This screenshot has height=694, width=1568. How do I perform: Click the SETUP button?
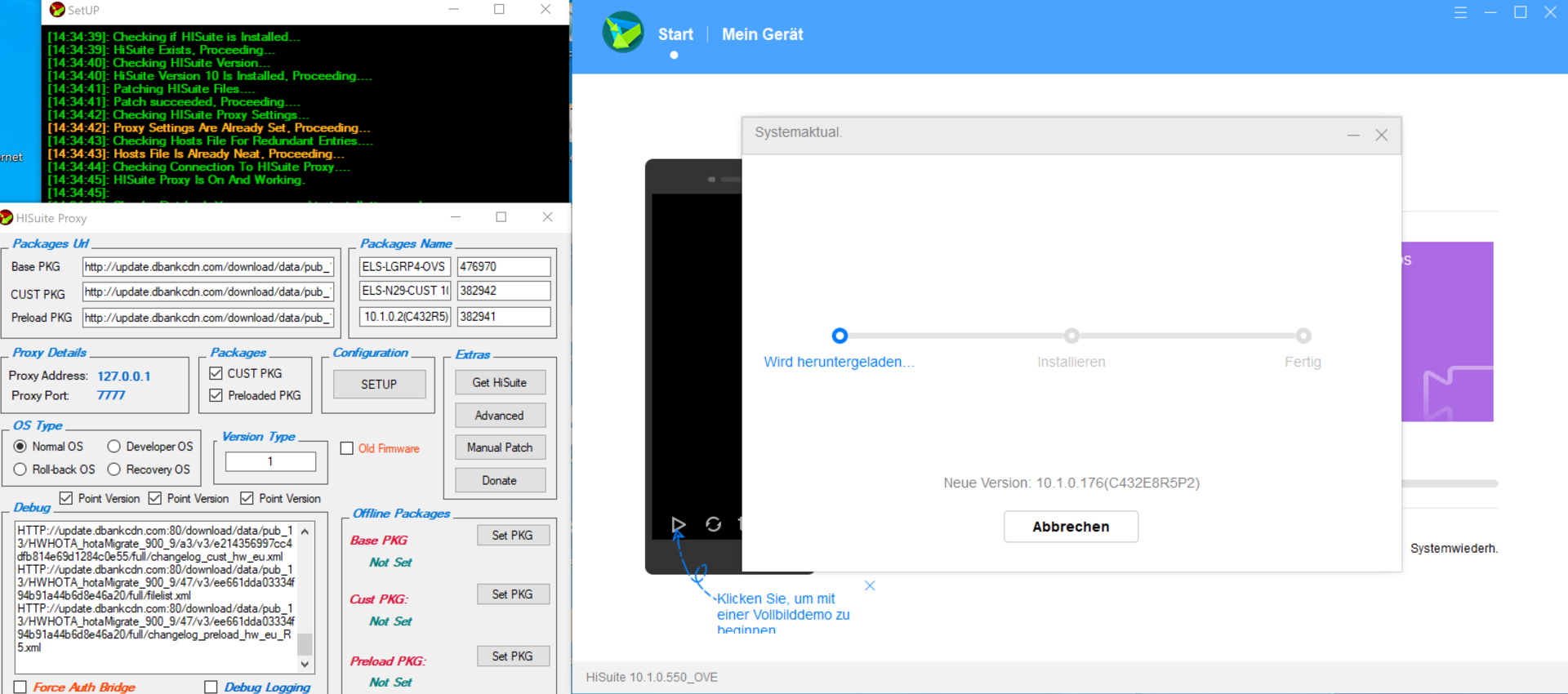pos(379,384)
